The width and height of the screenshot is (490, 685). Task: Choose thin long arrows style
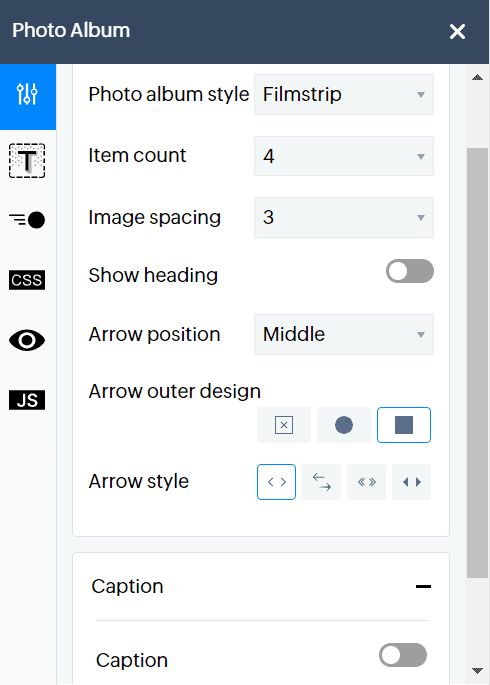click(321, 482)
